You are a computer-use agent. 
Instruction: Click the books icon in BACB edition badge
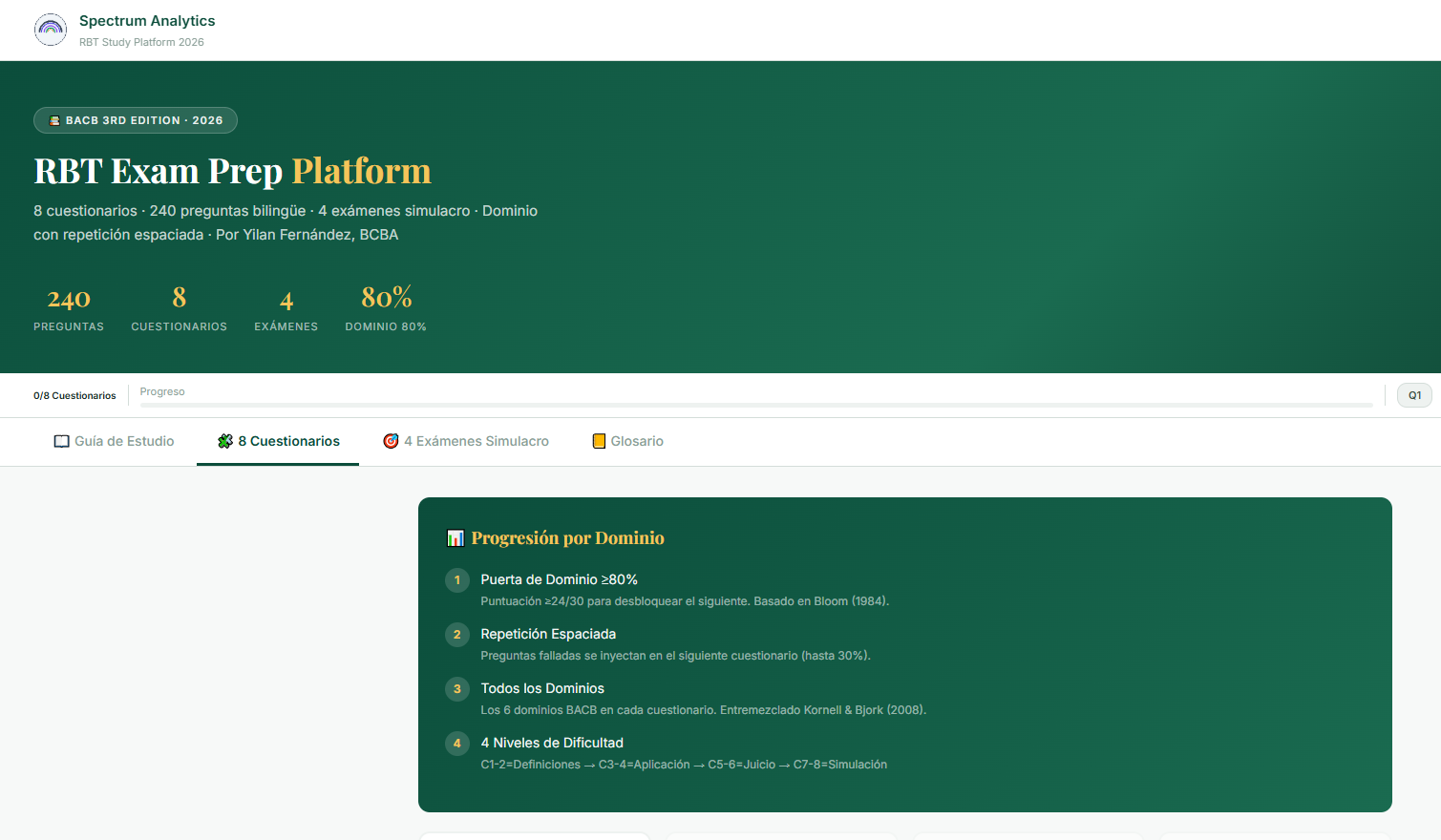pos(54,121)
